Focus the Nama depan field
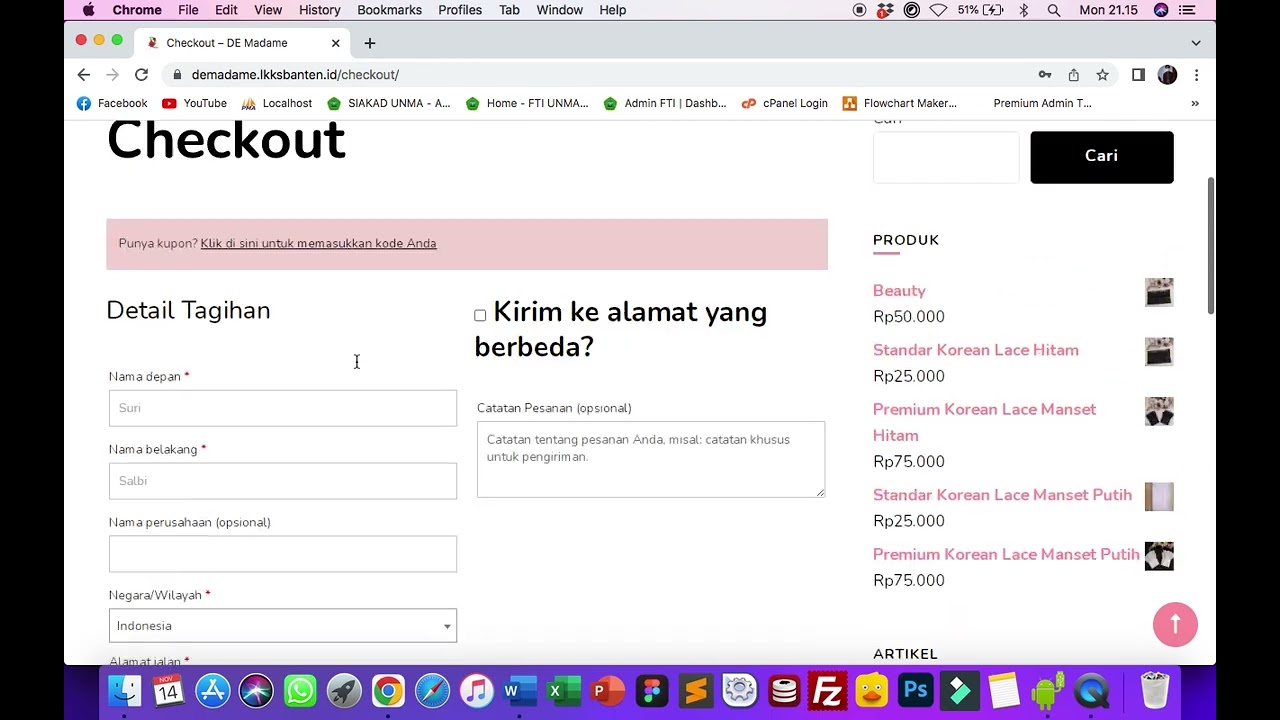The height and width of the screenshot is (720, 1280). click(x=283, y=408)
